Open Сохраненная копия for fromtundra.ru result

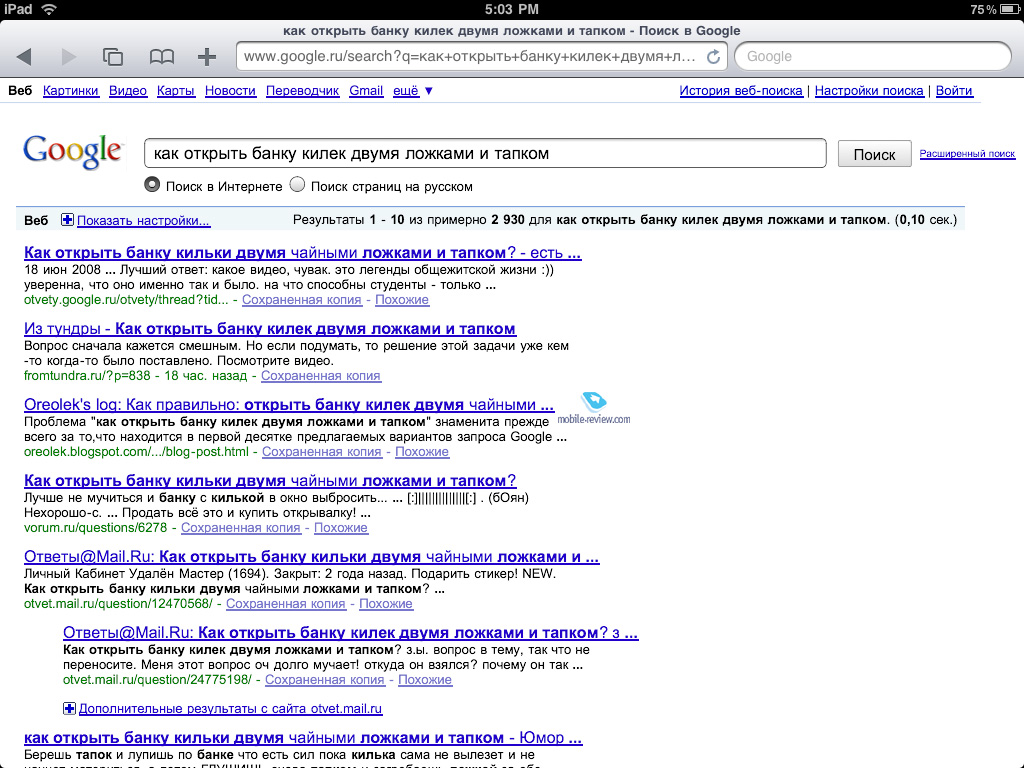click(x=321, y=376)
